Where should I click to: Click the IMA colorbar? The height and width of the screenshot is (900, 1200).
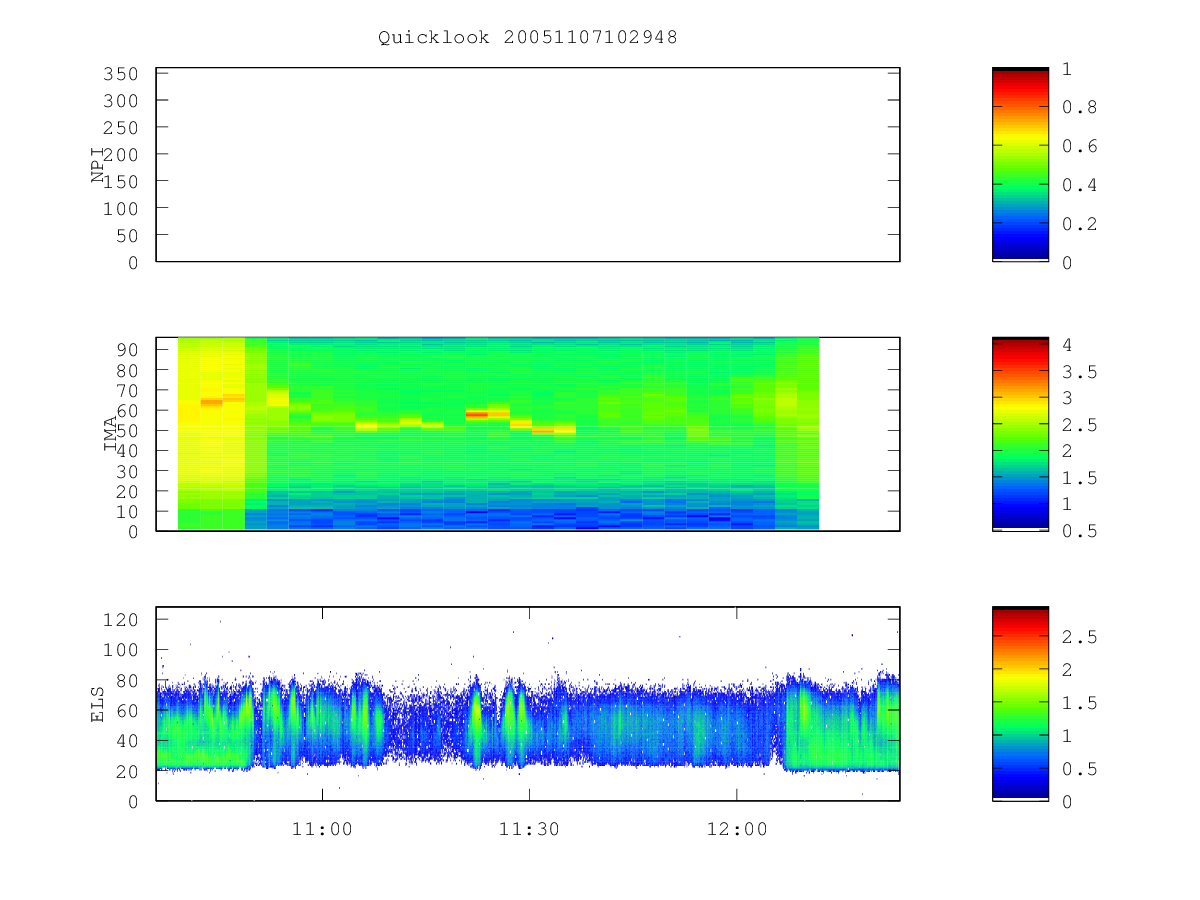point(1020,434)
